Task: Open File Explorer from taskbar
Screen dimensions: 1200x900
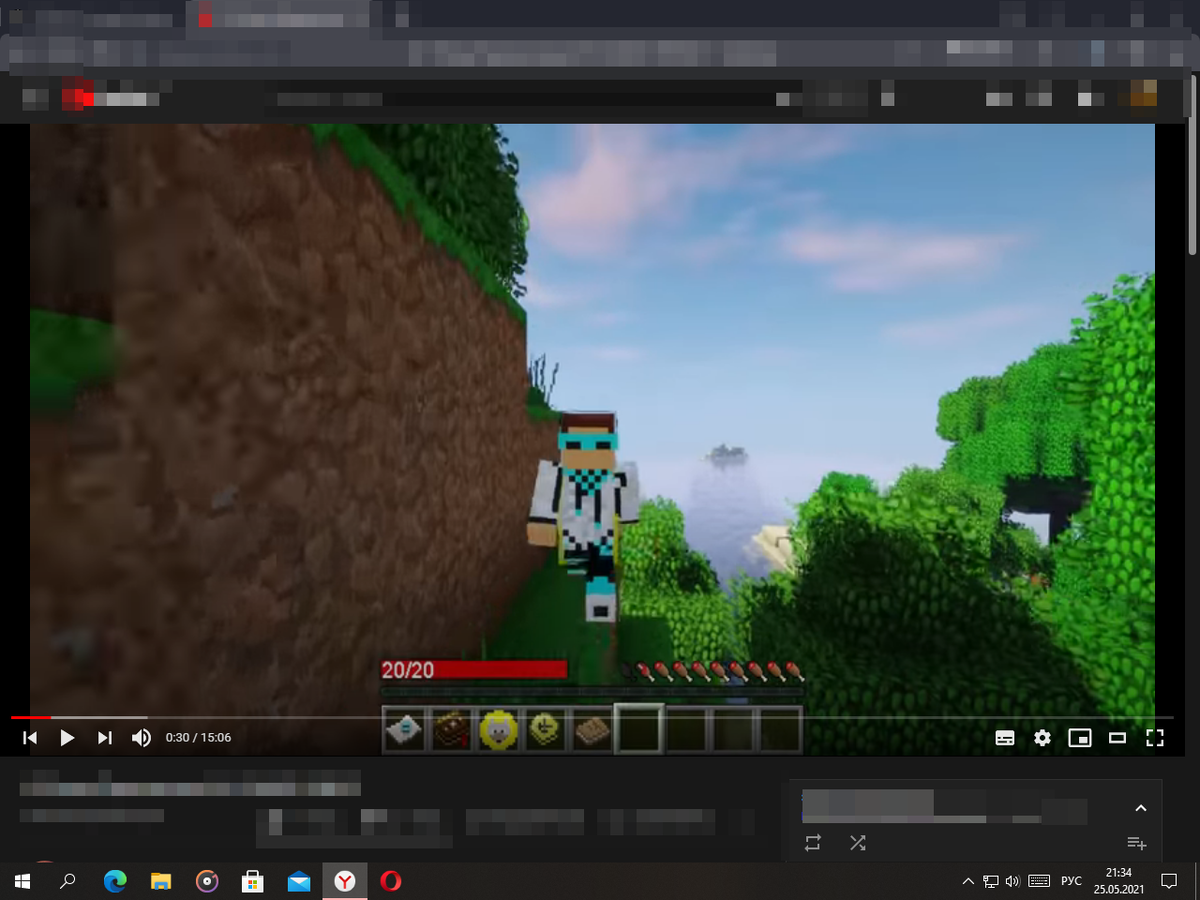Action: [x=161, y=881]
